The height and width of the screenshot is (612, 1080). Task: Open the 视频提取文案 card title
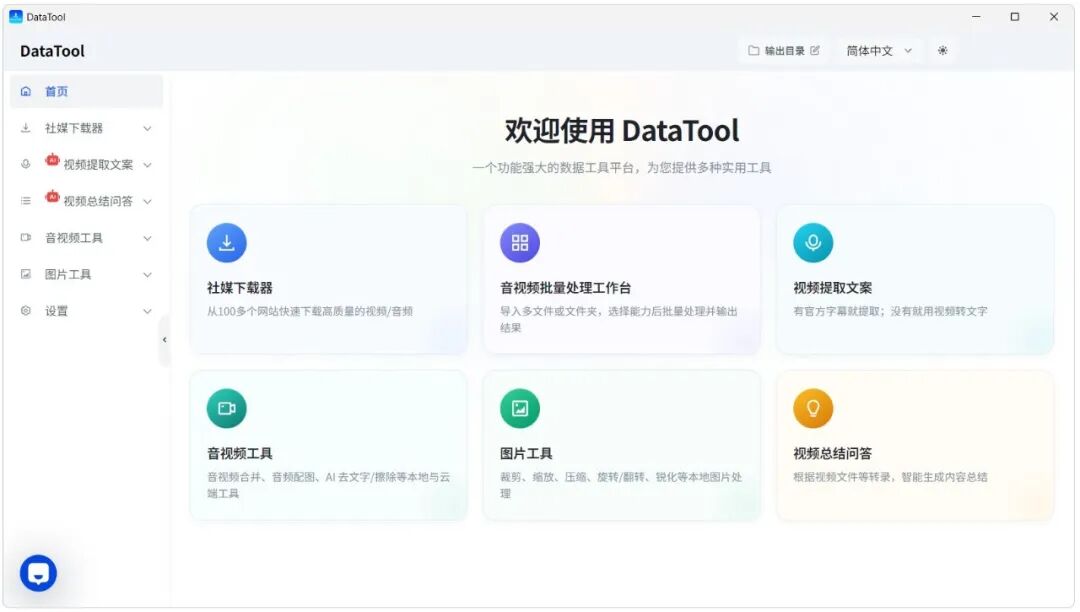[x=833, y=288]
